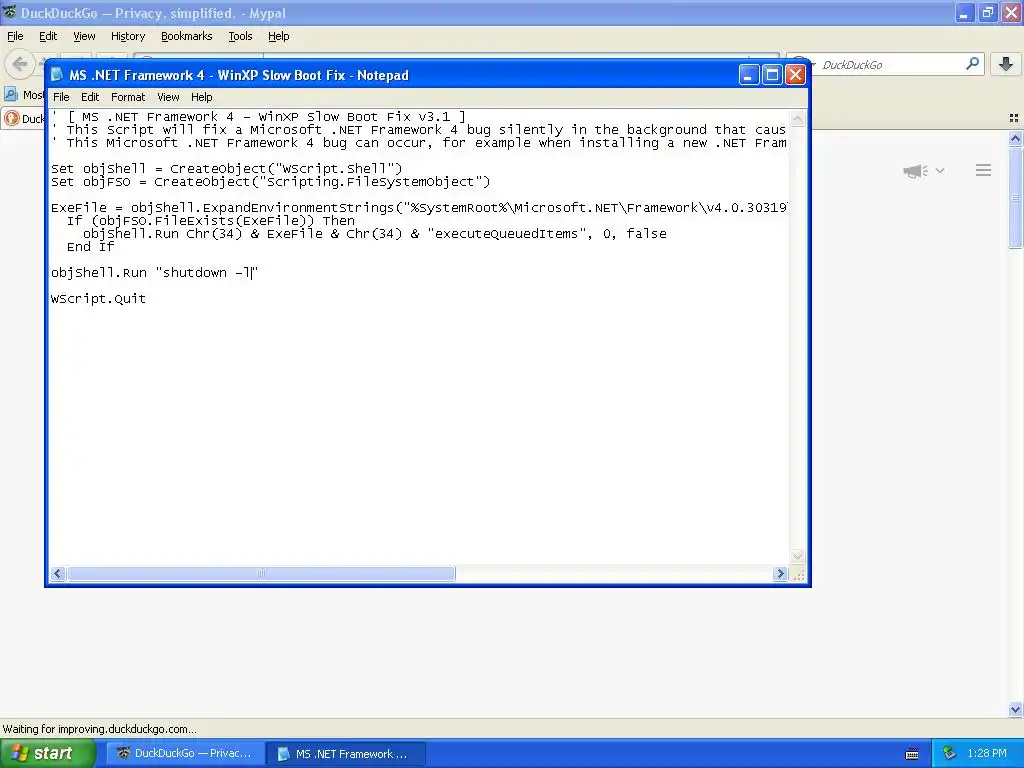
Task: Click the 'If (objFSO.FileExists(ExeFile)) Then' line
Action: tap(210, 221)
